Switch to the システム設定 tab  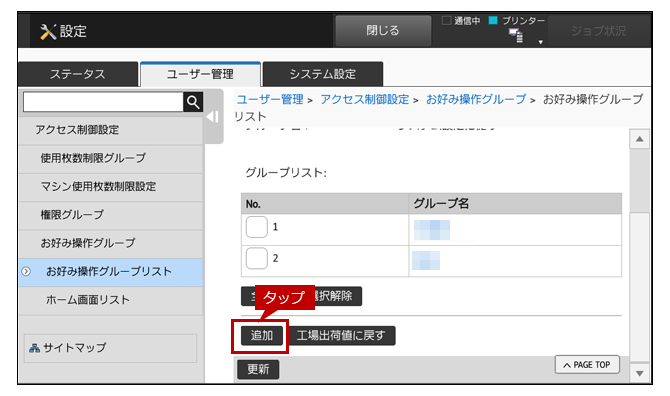point(323,74)
